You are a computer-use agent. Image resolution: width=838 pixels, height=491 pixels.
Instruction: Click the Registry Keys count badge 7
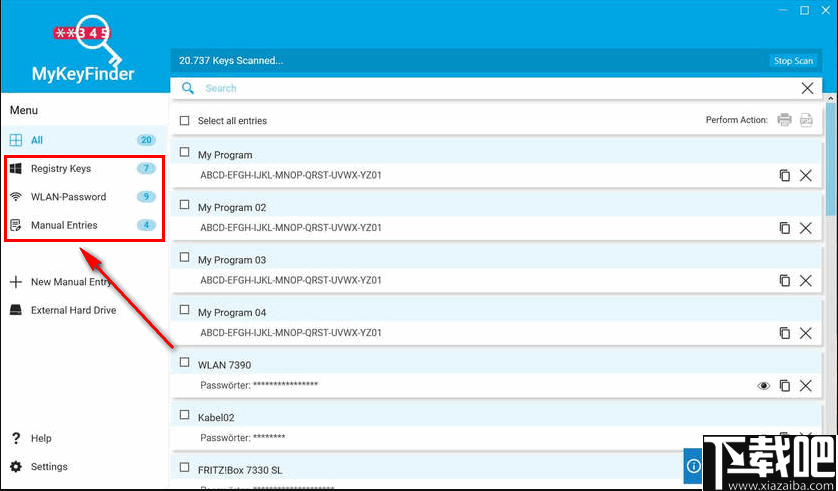click(x=146, y=169)
